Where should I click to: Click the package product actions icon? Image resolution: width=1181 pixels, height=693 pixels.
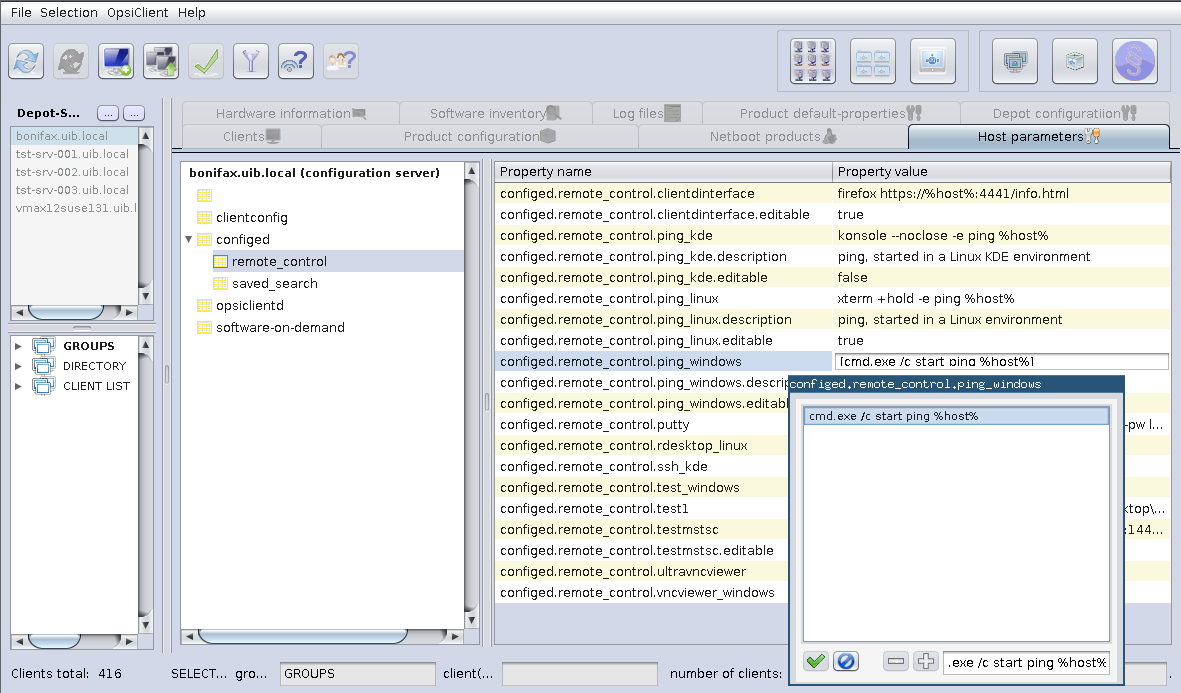1075,61
